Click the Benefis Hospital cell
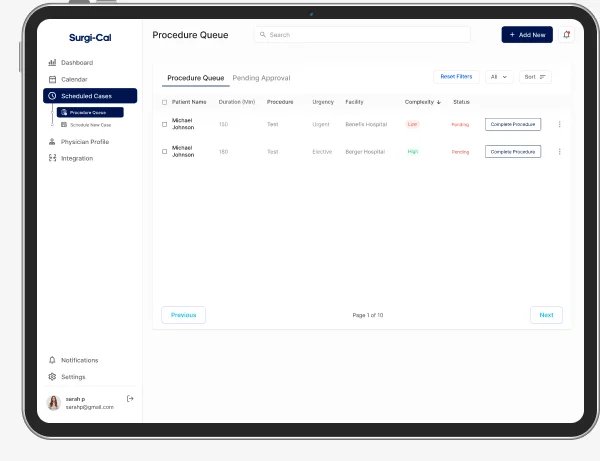 tap(366, 124)
